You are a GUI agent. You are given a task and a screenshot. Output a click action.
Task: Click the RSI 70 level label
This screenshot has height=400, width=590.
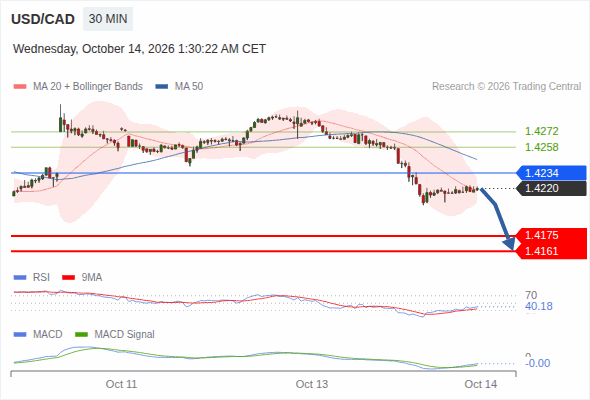(x=531, y=295)
